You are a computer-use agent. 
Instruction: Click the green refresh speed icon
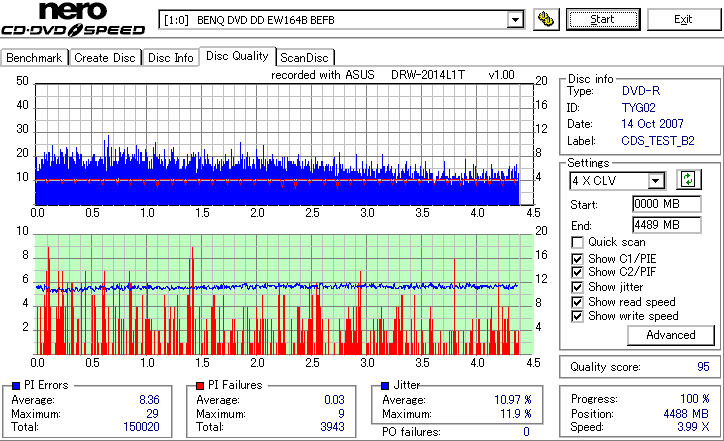pyautogui.click(x=688, y=180)
